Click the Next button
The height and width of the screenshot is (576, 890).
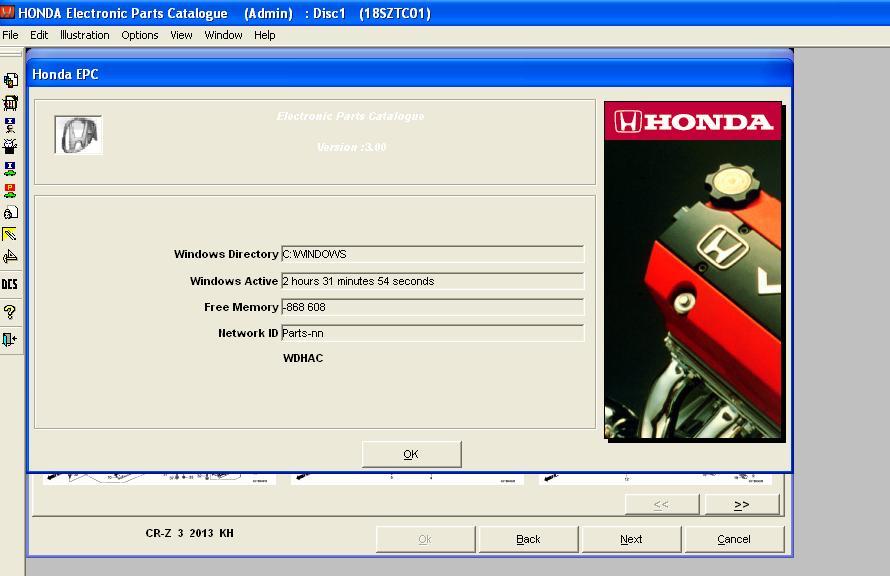coord(631,539)
